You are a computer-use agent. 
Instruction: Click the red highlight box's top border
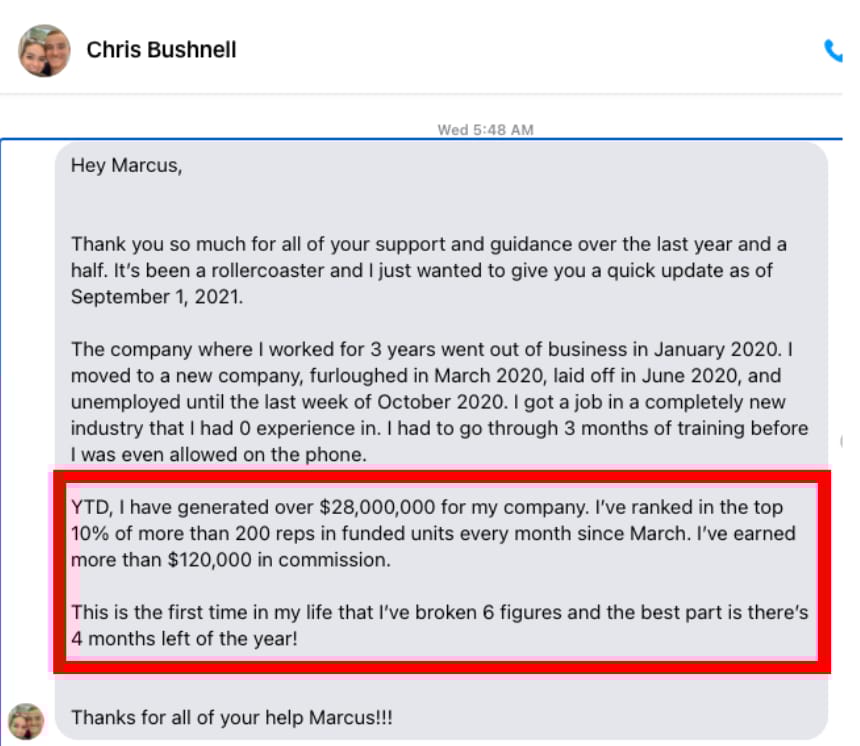pyautogui.click(x=442, y=477)
